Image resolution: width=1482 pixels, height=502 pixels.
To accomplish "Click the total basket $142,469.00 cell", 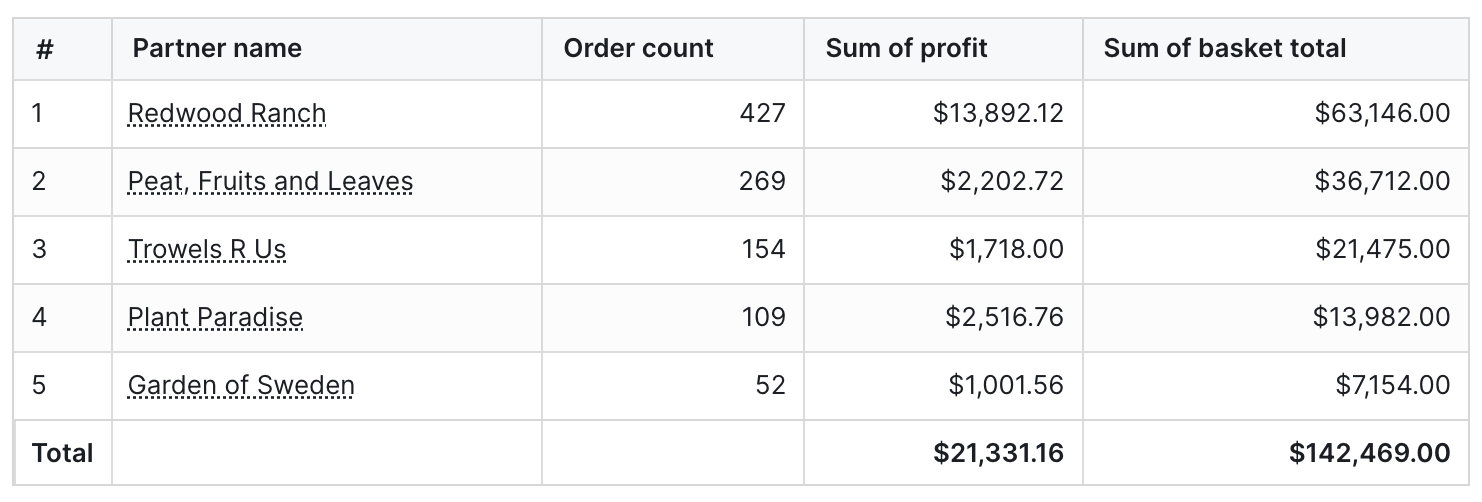I will [x=1369, y=453].
